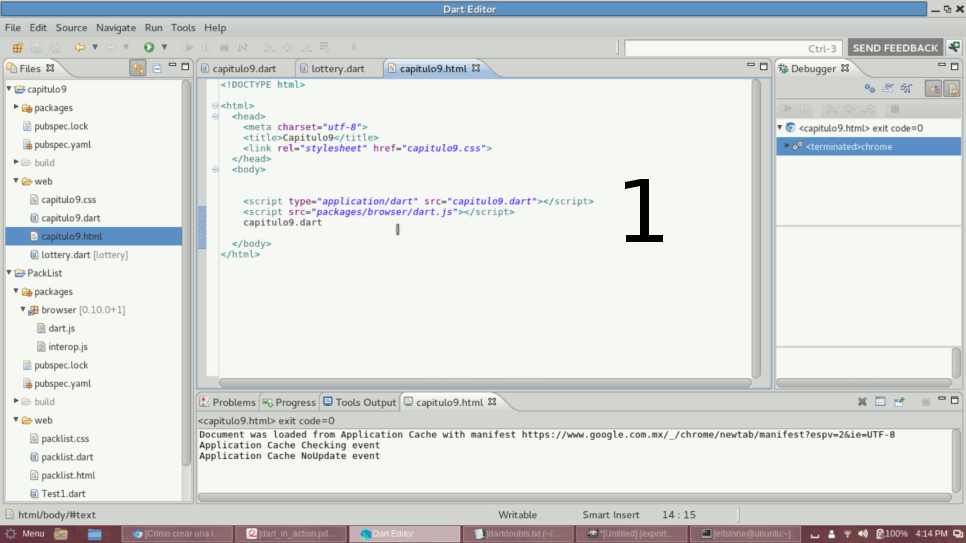Click the Save file toolbar icon
The image size is (966, 543).
(36, 47)
